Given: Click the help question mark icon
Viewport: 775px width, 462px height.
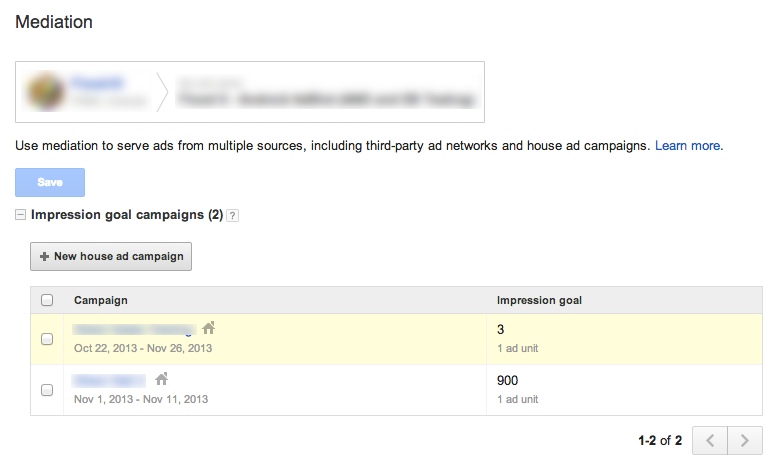Looking at the screenshot, I should pos(233,215).
